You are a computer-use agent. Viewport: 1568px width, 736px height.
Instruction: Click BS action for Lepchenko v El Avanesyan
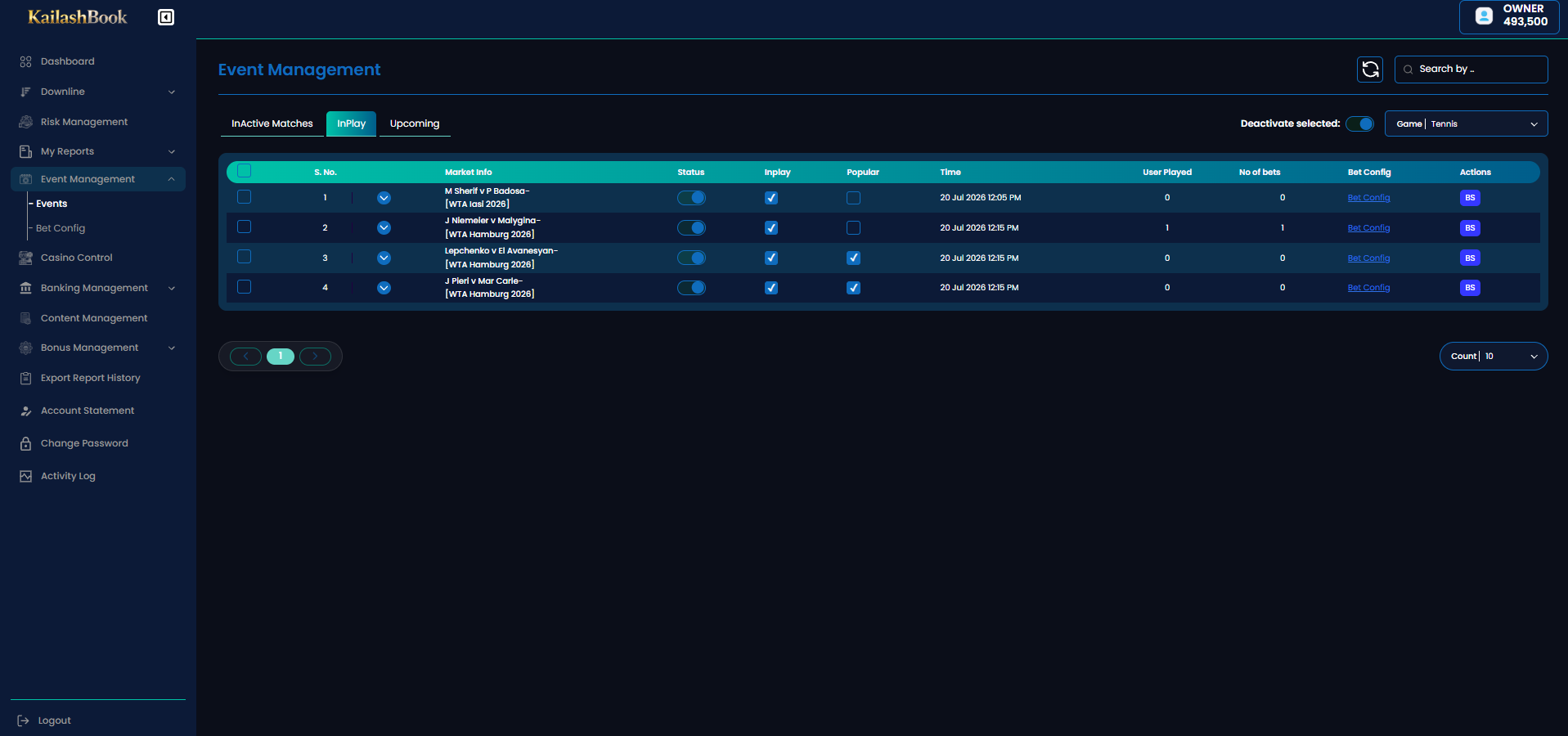coord(1470,258)
